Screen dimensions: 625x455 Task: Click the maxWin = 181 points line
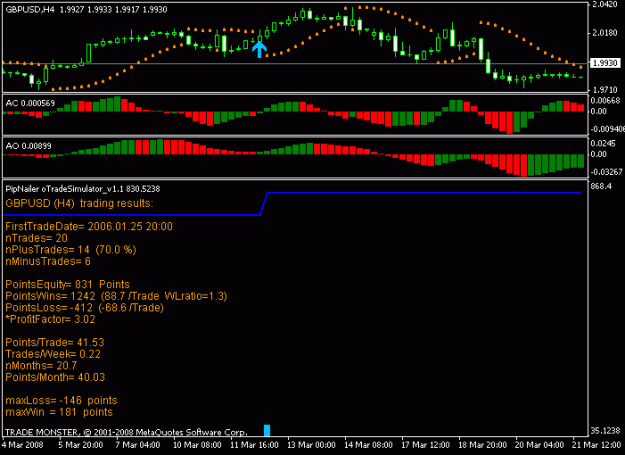click(x=59, y=412)
